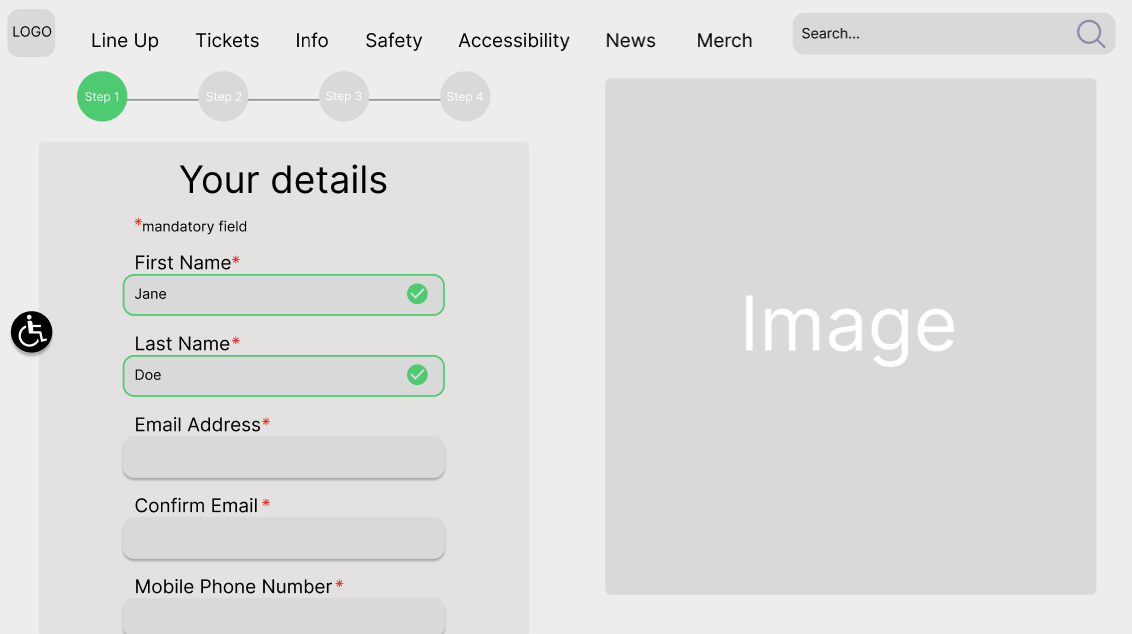Open the Merch store link
1132x634 pixels.
724,41
